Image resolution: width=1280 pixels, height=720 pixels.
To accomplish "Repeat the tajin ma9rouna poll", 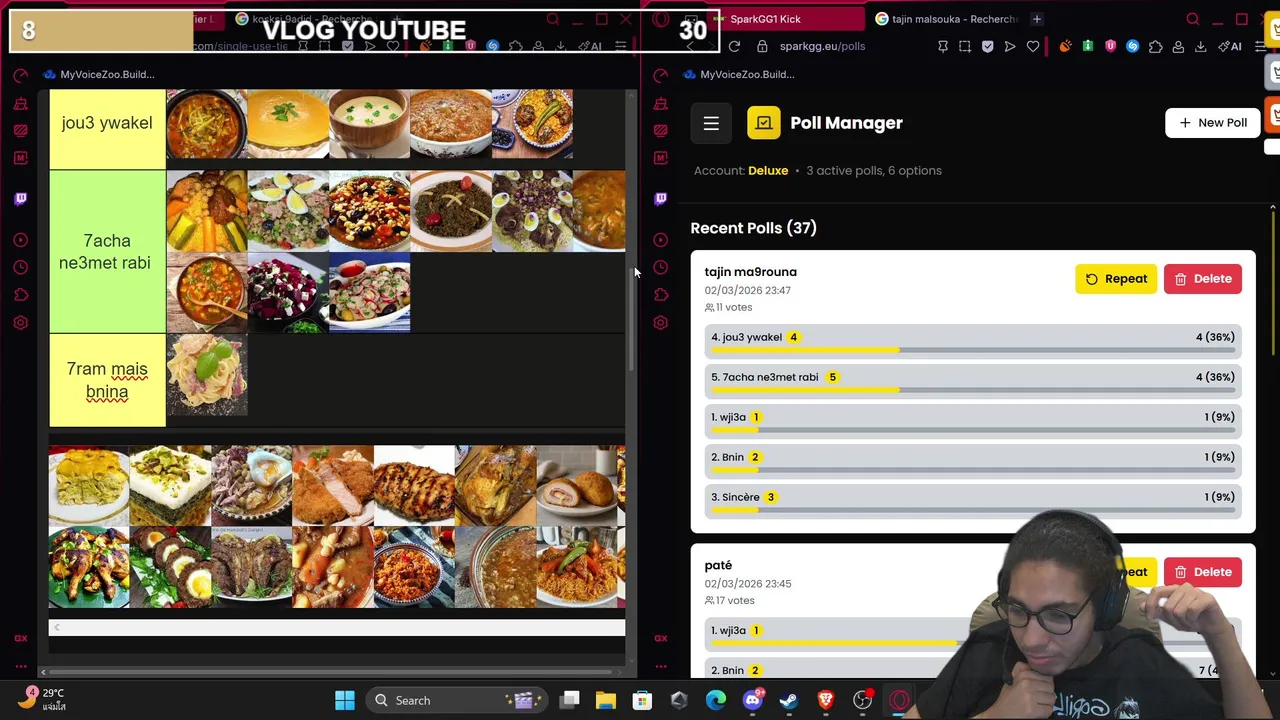I will 1116,279.
